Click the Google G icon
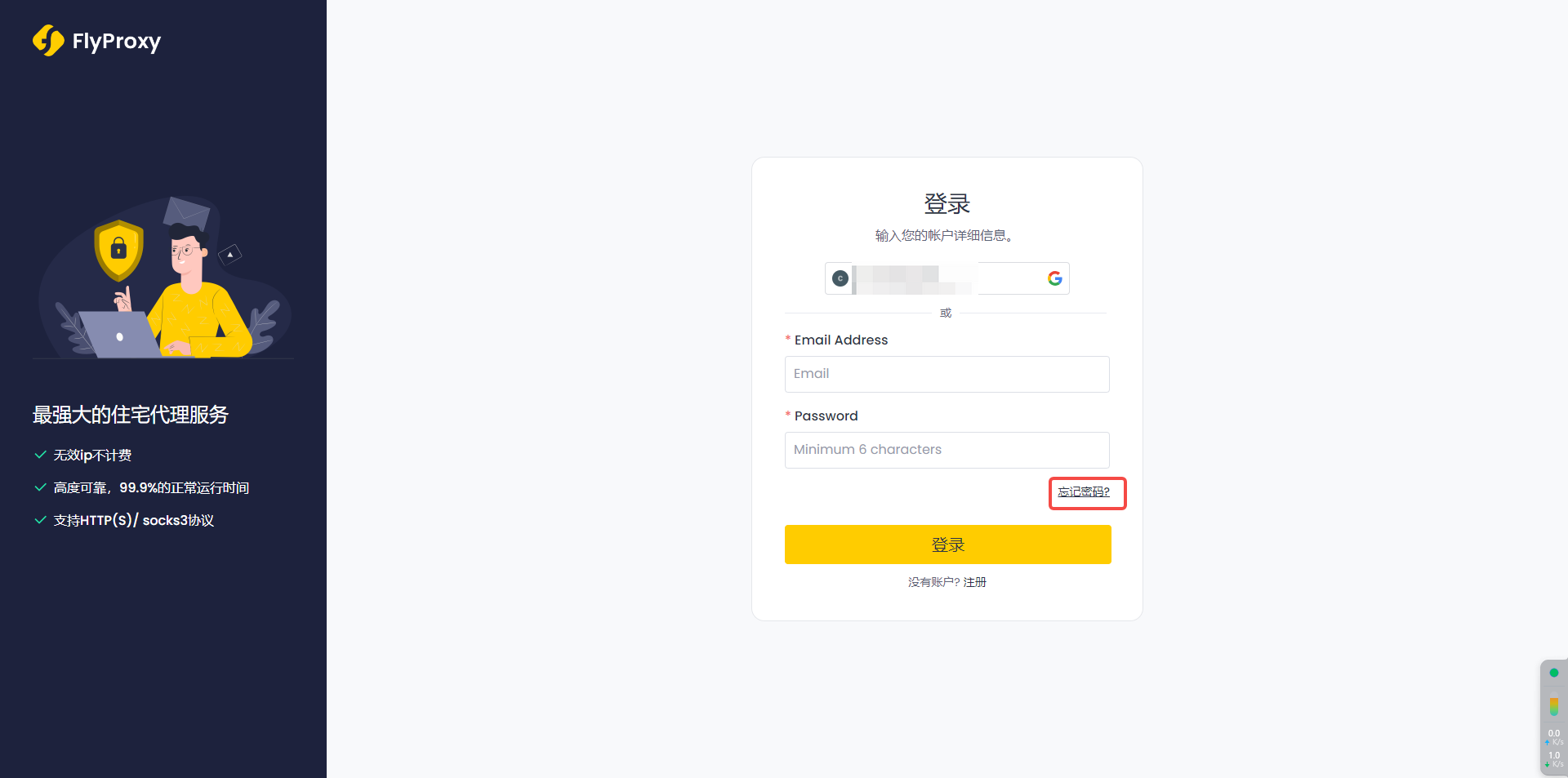 coord(1054,278)
